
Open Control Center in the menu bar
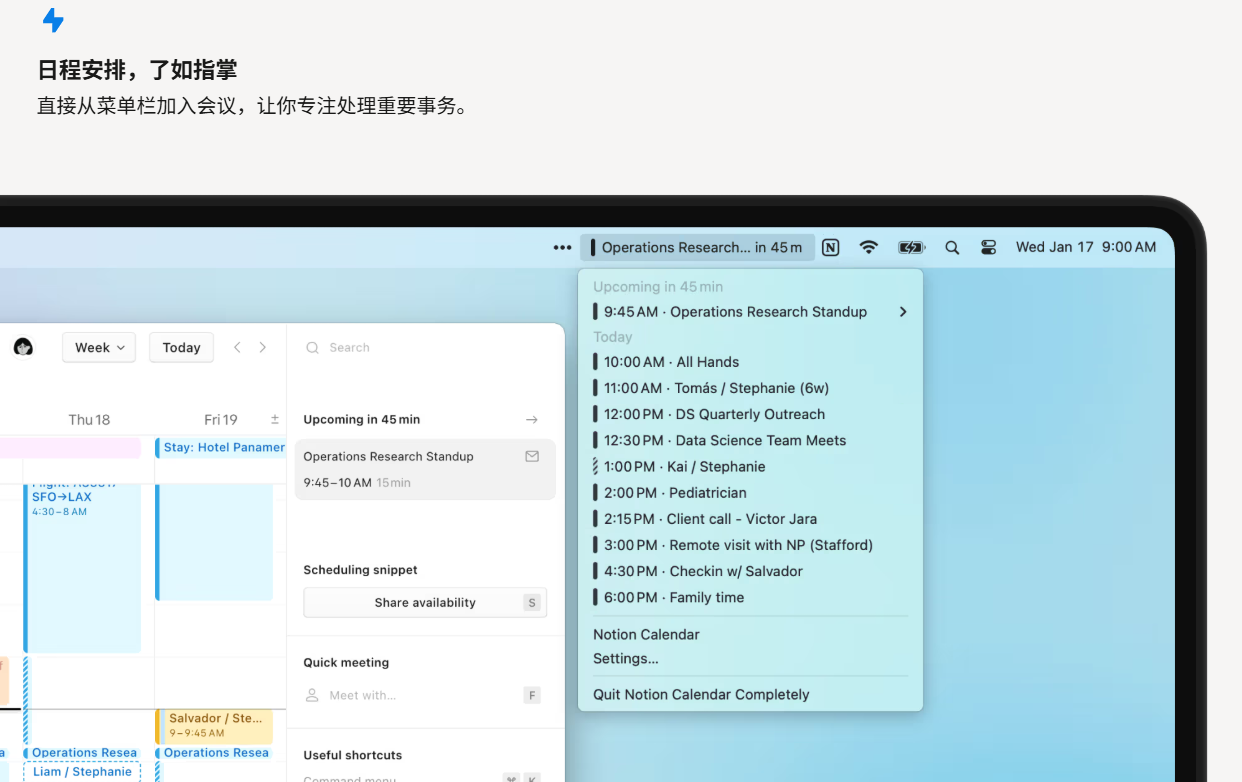[988, 247]
